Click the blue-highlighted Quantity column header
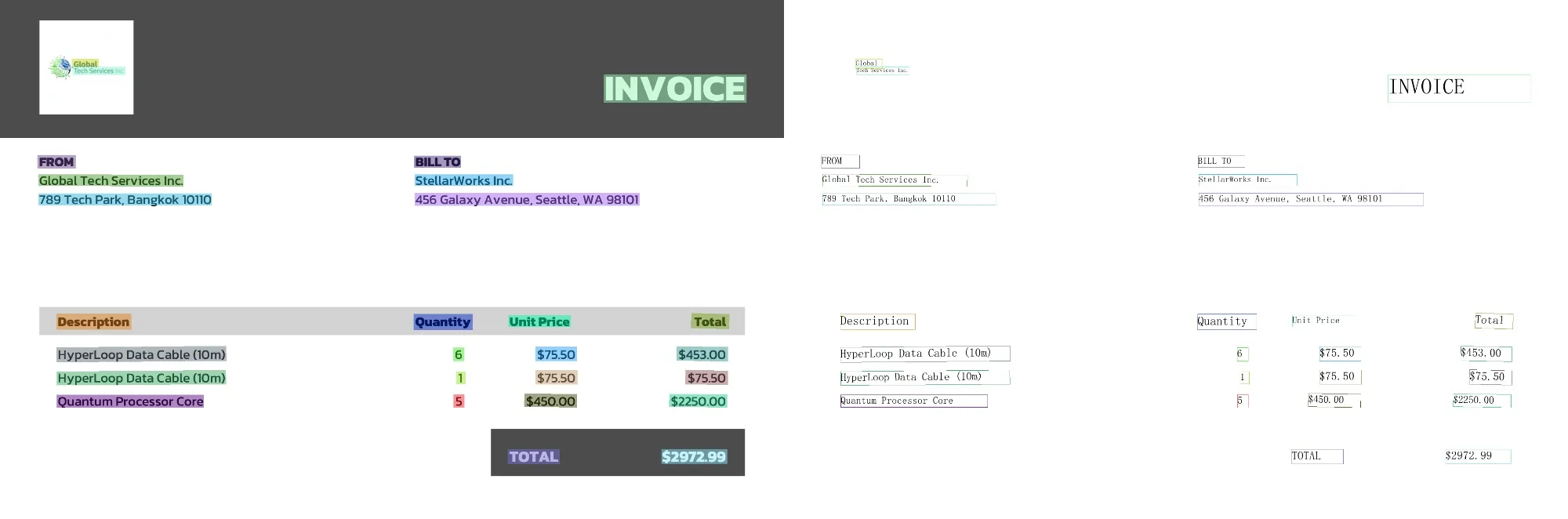Screen dimensions: 1568x519 pyautogui.click(x=443, y=321)
